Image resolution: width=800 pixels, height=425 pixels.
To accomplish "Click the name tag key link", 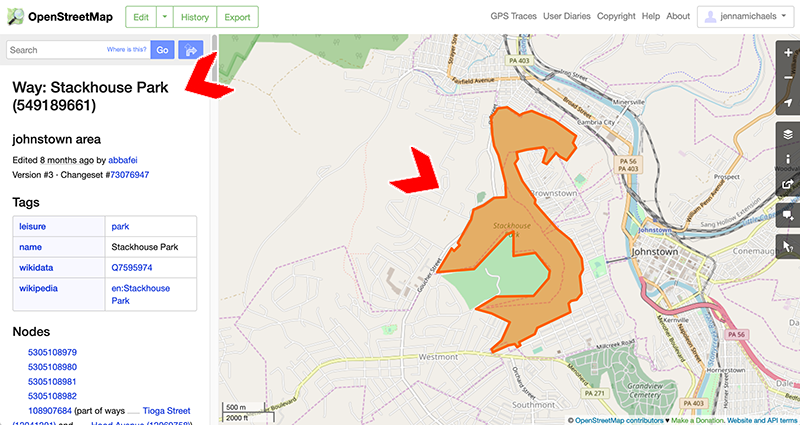I will (31, 247).
